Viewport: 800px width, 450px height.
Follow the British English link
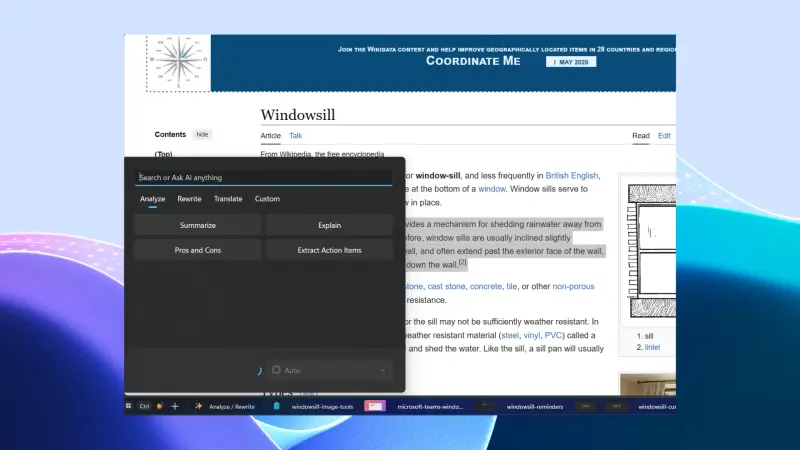pos(571,176)
